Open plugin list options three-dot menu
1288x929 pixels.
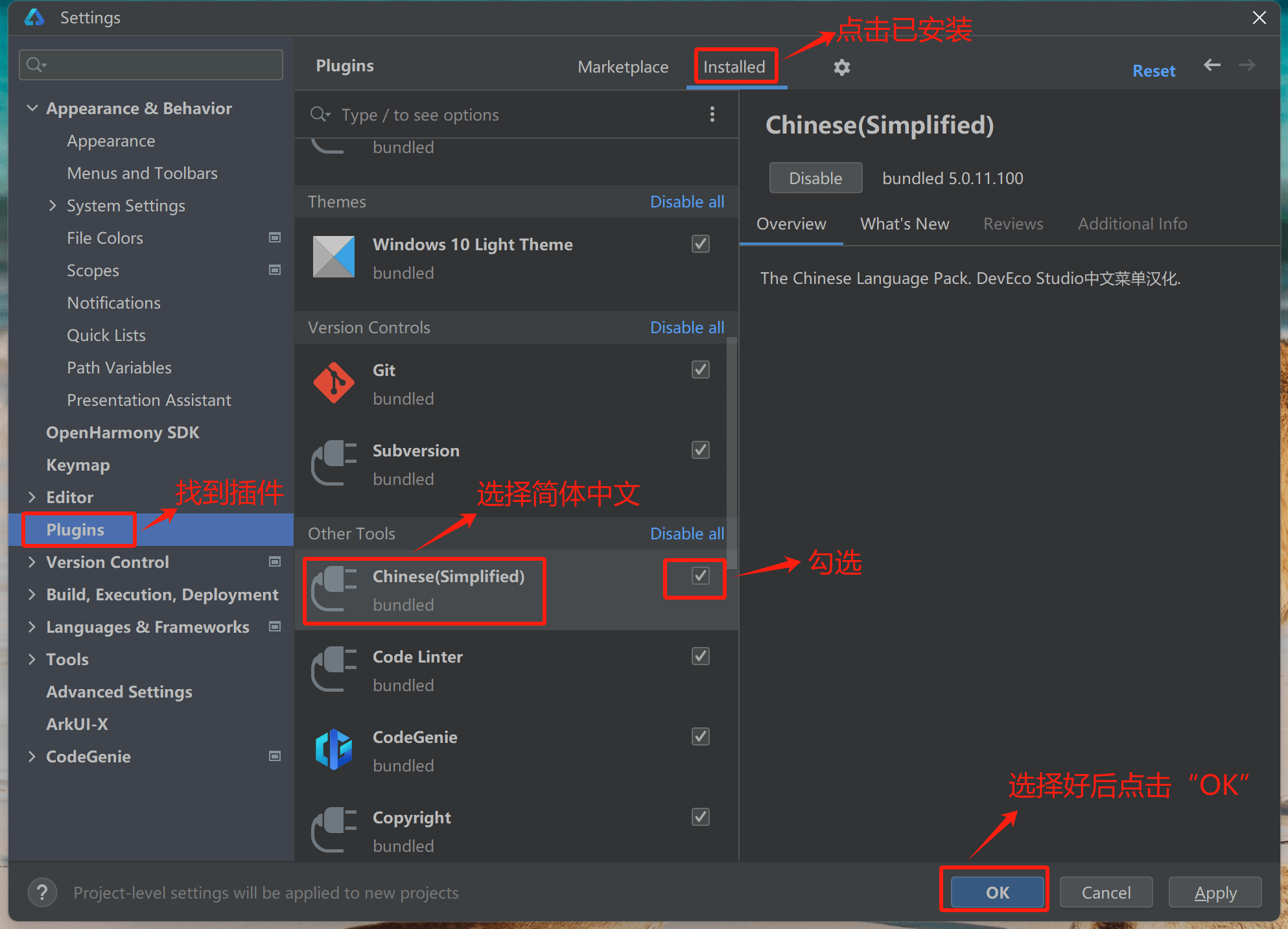(712, 115)
